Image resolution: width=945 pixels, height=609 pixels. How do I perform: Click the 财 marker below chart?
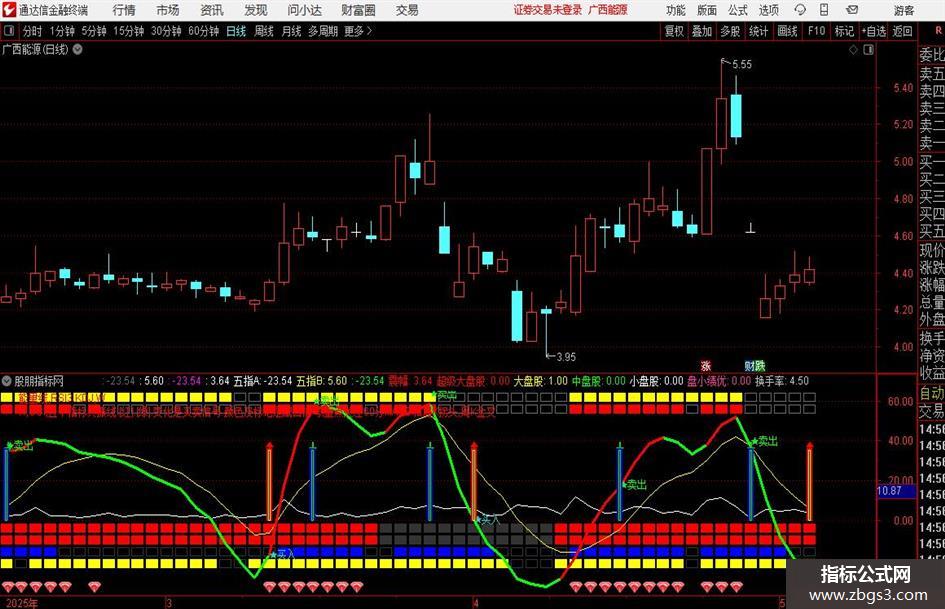tap(749, 366)
